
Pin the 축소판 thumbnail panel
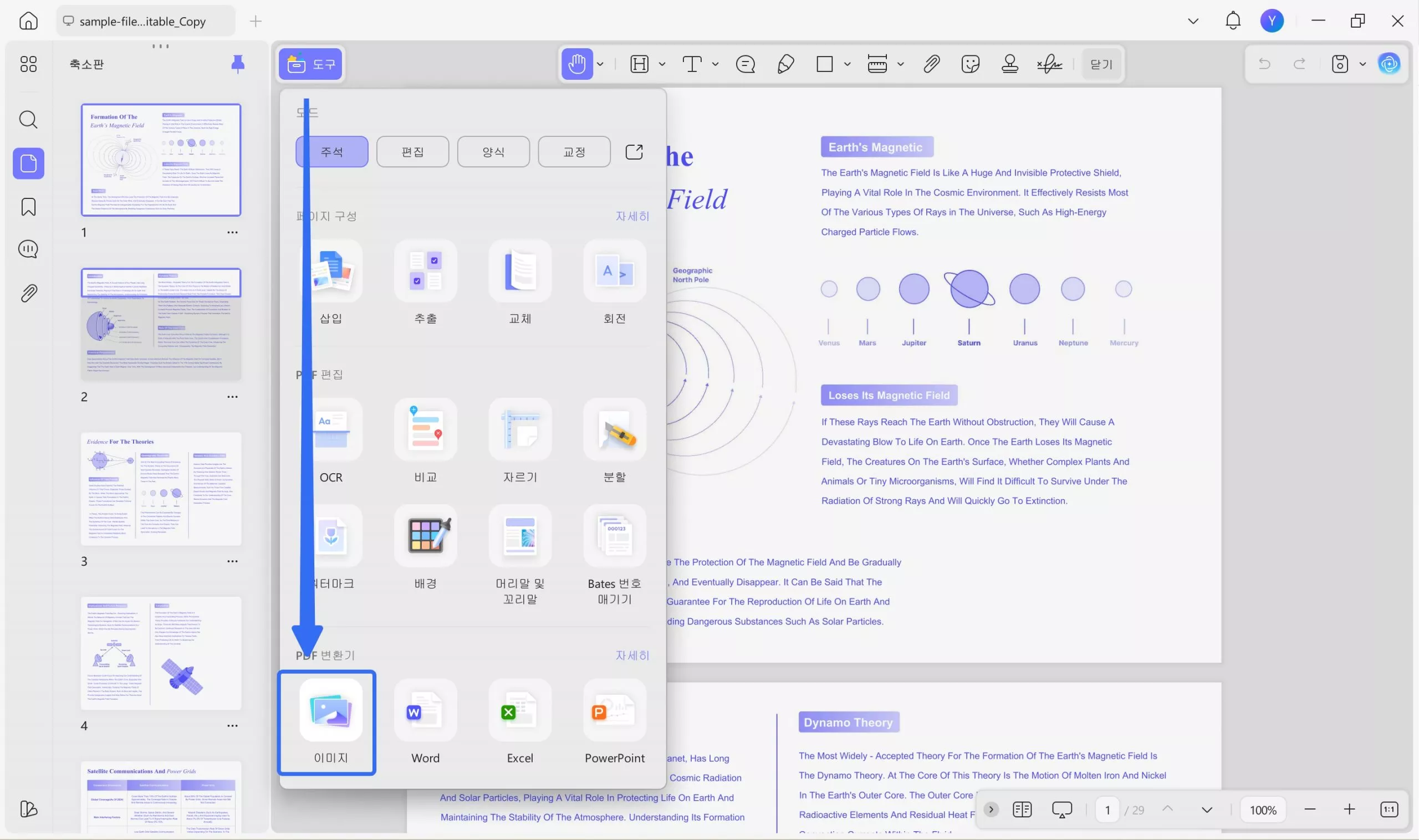tap(238, 64)
